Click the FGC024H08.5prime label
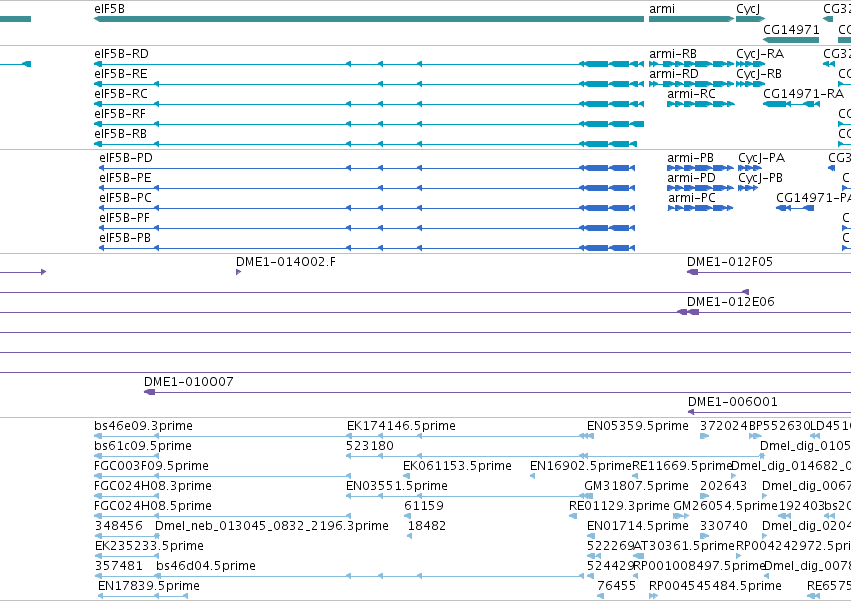This screenshot has width=851, height=601. 153,506
